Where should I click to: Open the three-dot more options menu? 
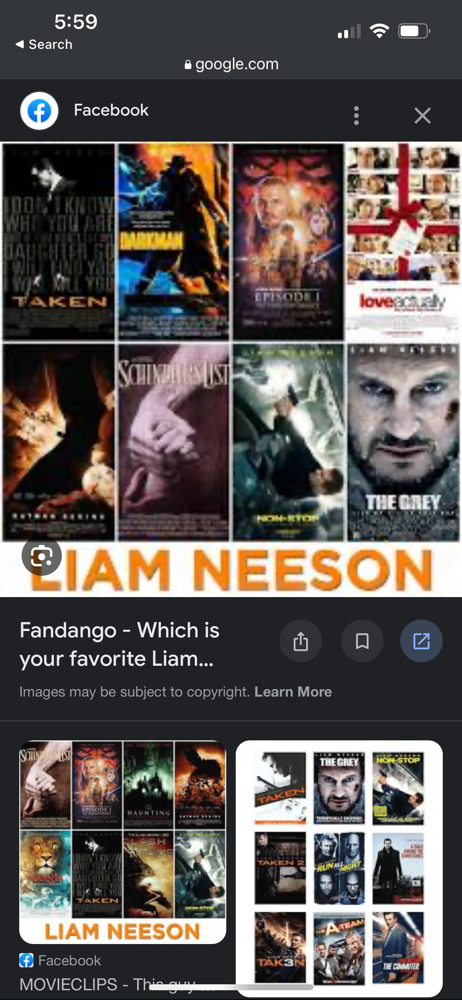coord(356,115)
